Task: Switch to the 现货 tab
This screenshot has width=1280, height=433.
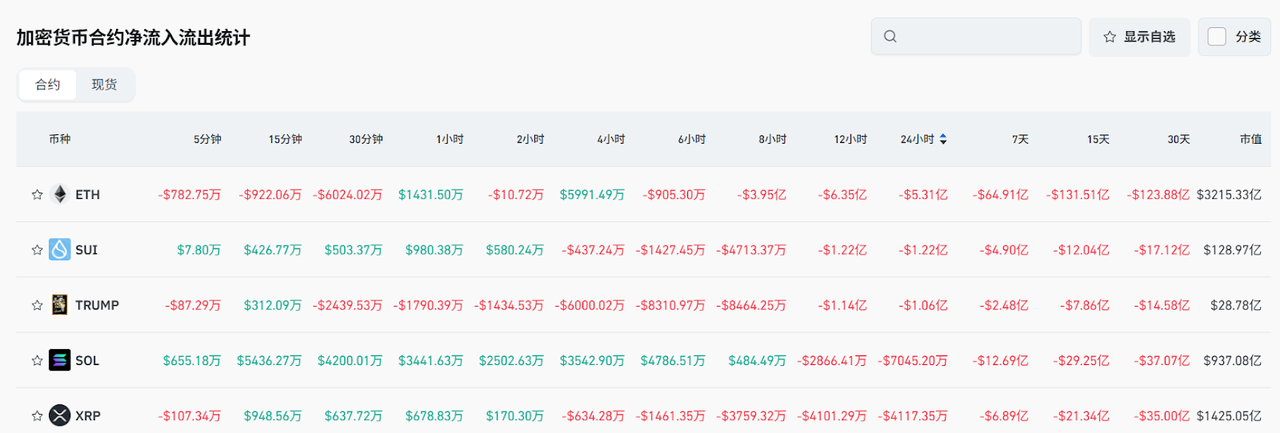Action: [104, 85]
